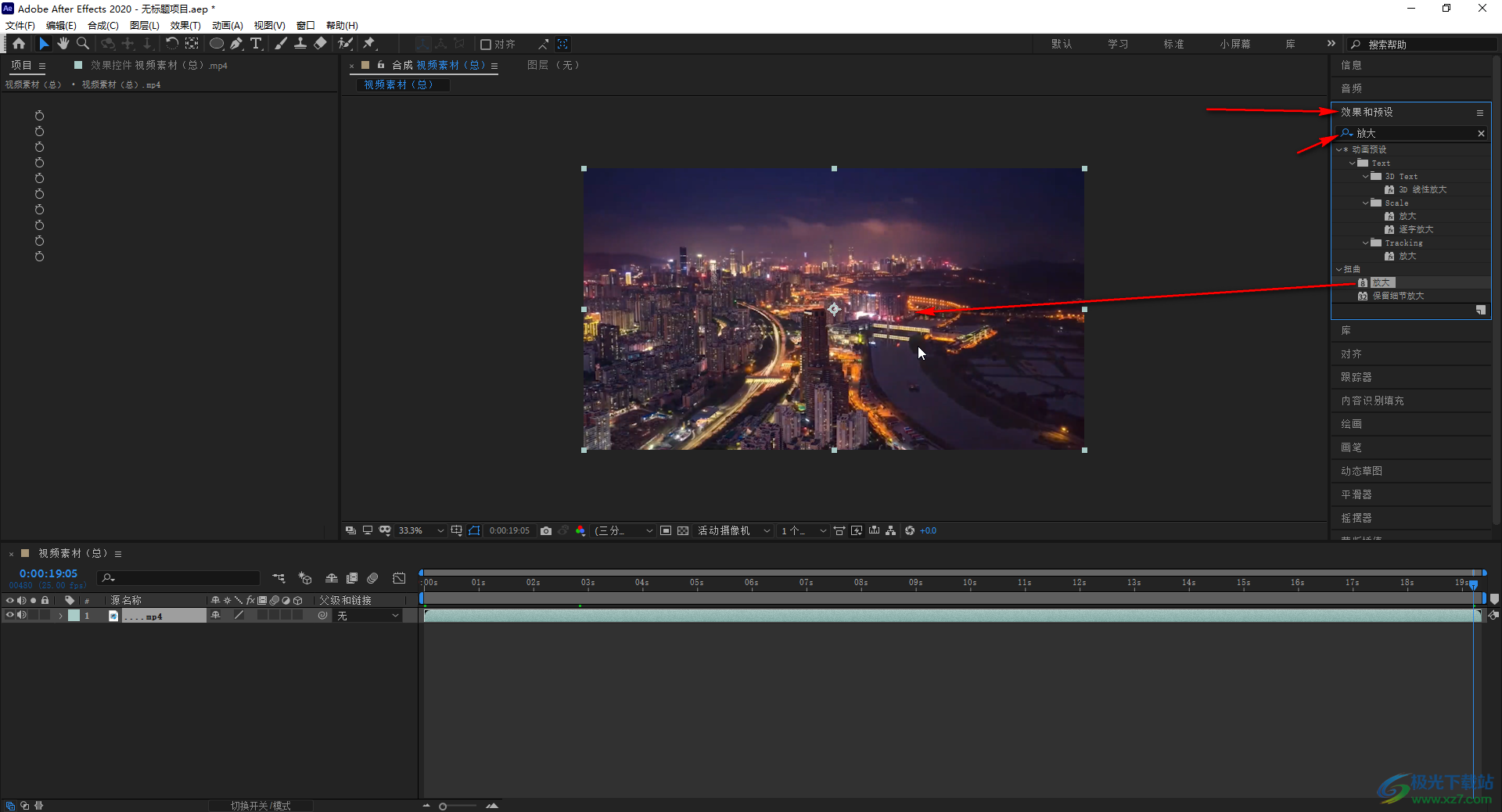1502x812 pixels.
Task: Collapse the 扭曲 effects category
Action: [1339, 269]
